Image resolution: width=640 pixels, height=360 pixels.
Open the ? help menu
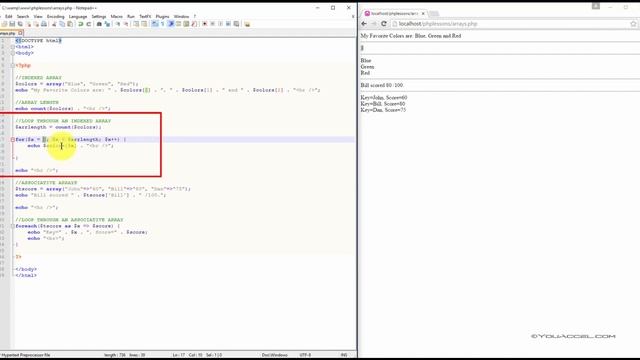[x=195, y=16]
